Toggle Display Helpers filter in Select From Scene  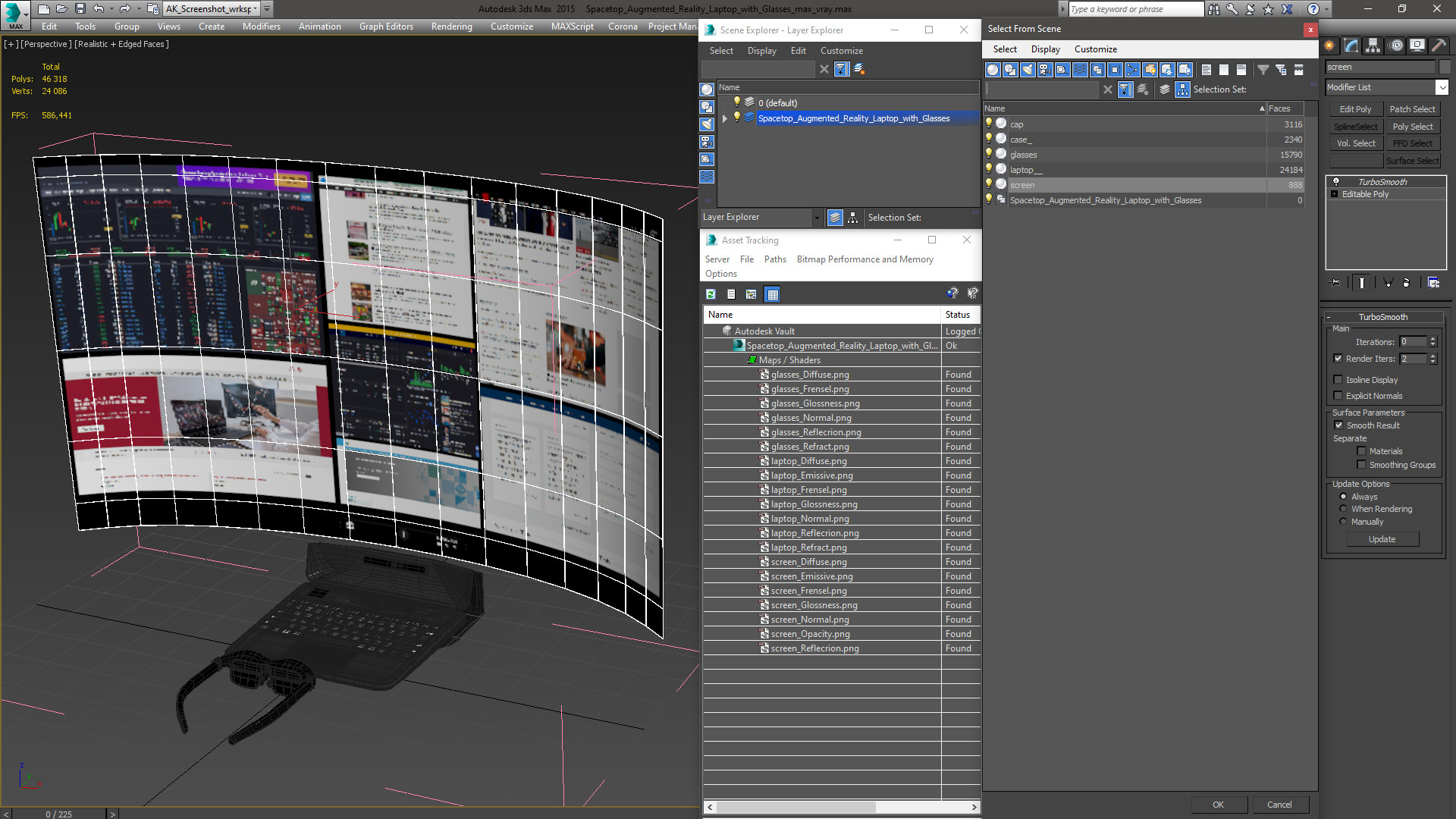click(1062, 70)
